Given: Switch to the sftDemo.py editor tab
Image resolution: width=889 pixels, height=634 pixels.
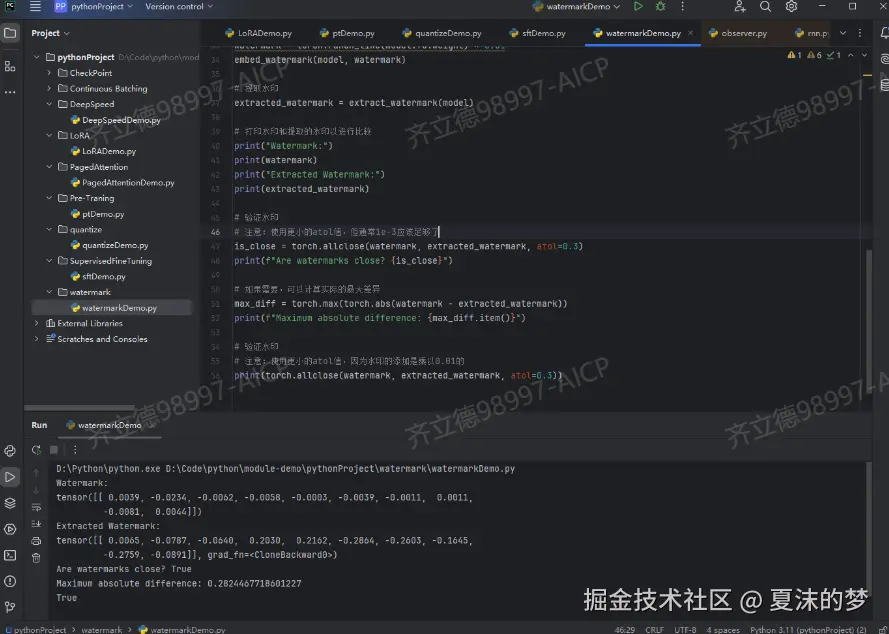Looking at the screenshot, I should pyautogui.click(x=537, y=33).
